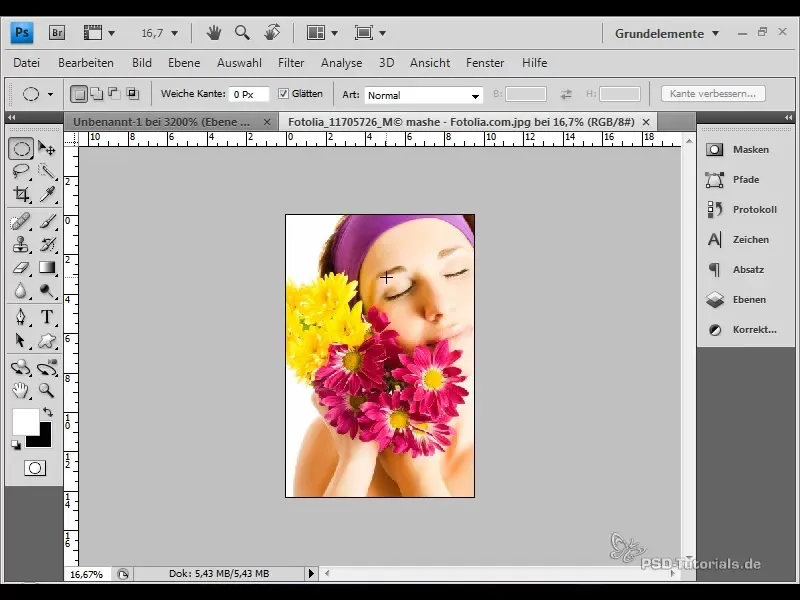This screenshot has width=800, height=600.
Task: Click the Kante verbessern button
Action: coord(713,94)
